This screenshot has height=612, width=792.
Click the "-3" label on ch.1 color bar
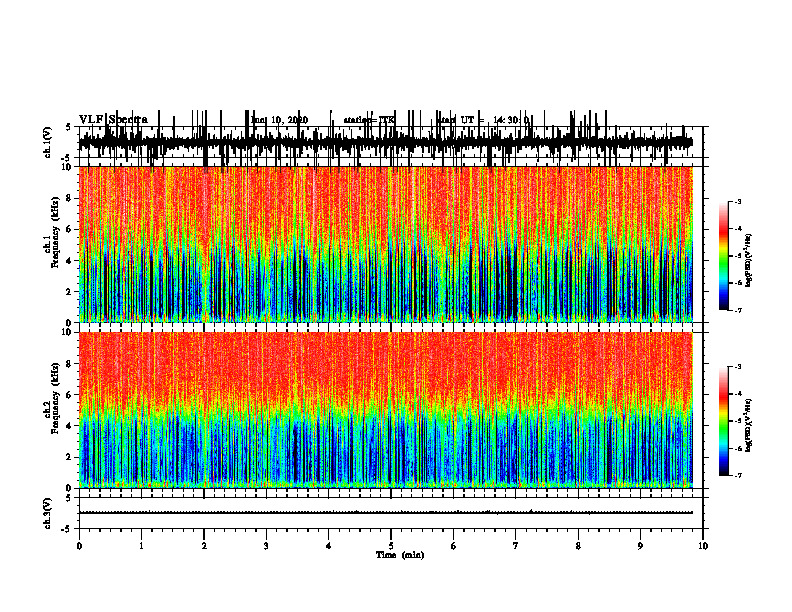tap(738, 201)
